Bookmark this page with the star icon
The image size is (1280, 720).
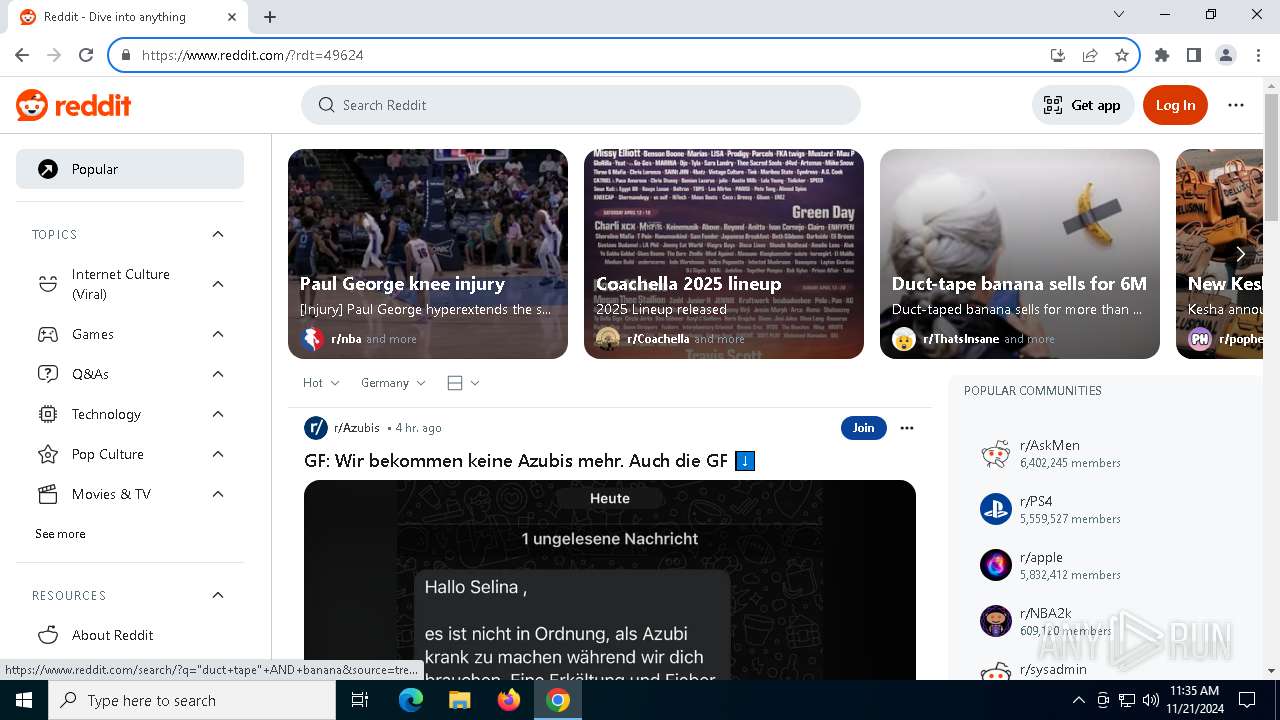coord(1122,55)
